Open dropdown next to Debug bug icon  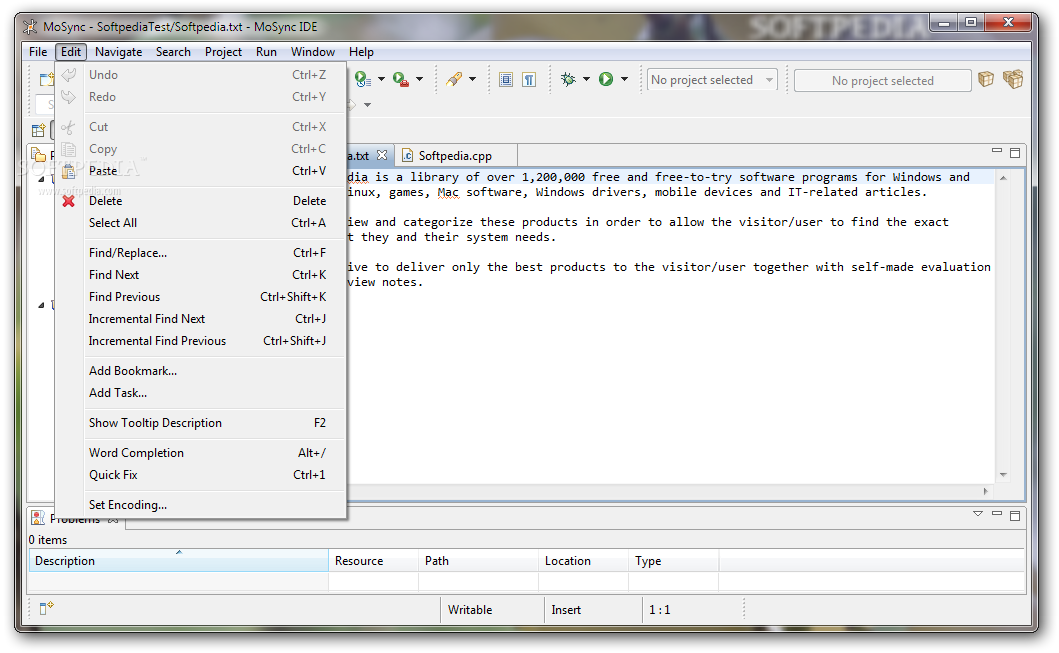click(586, 80)
